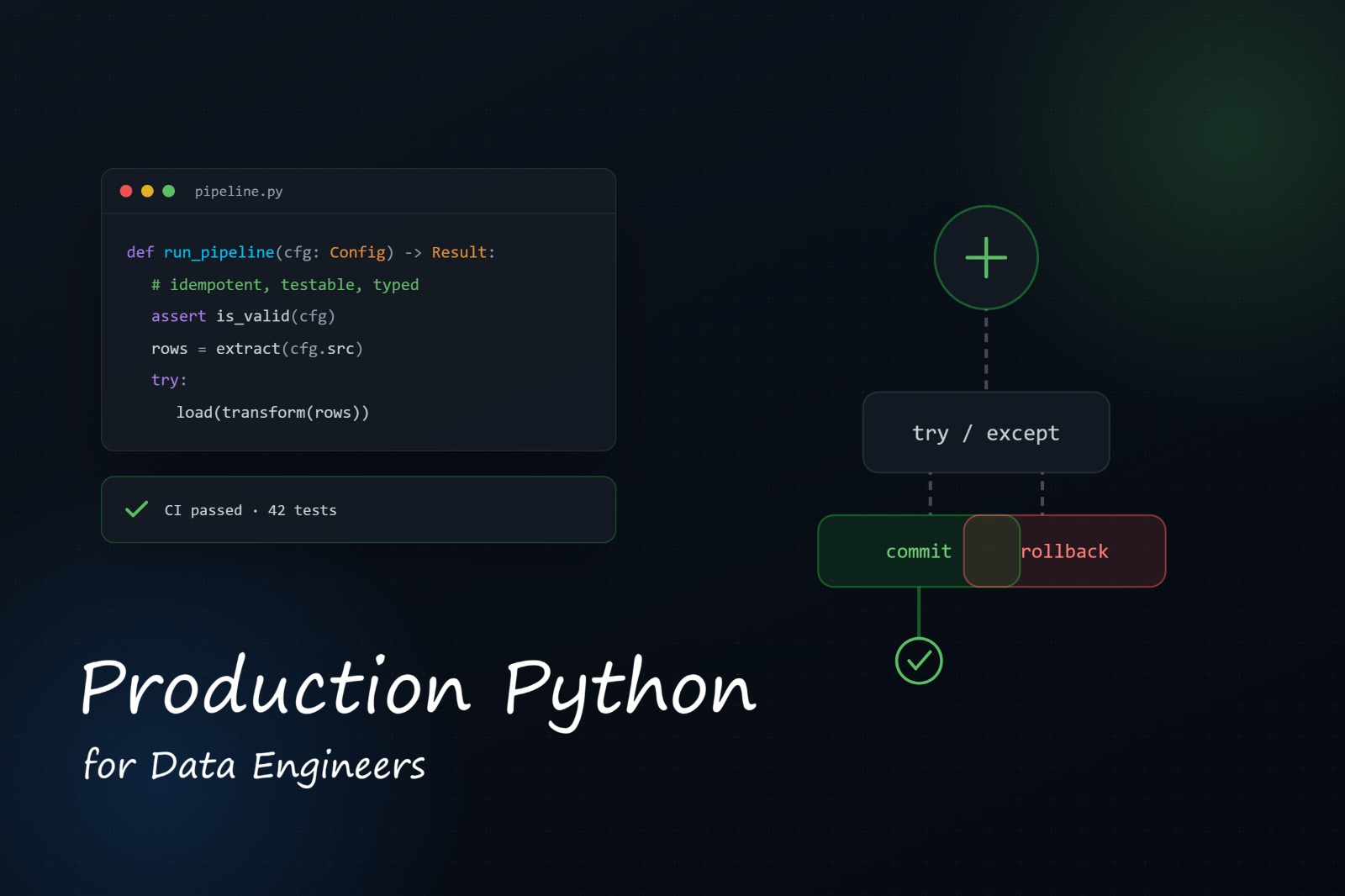
Task: Click the green checkmark in CI passed banner
Action: (136, 509)
